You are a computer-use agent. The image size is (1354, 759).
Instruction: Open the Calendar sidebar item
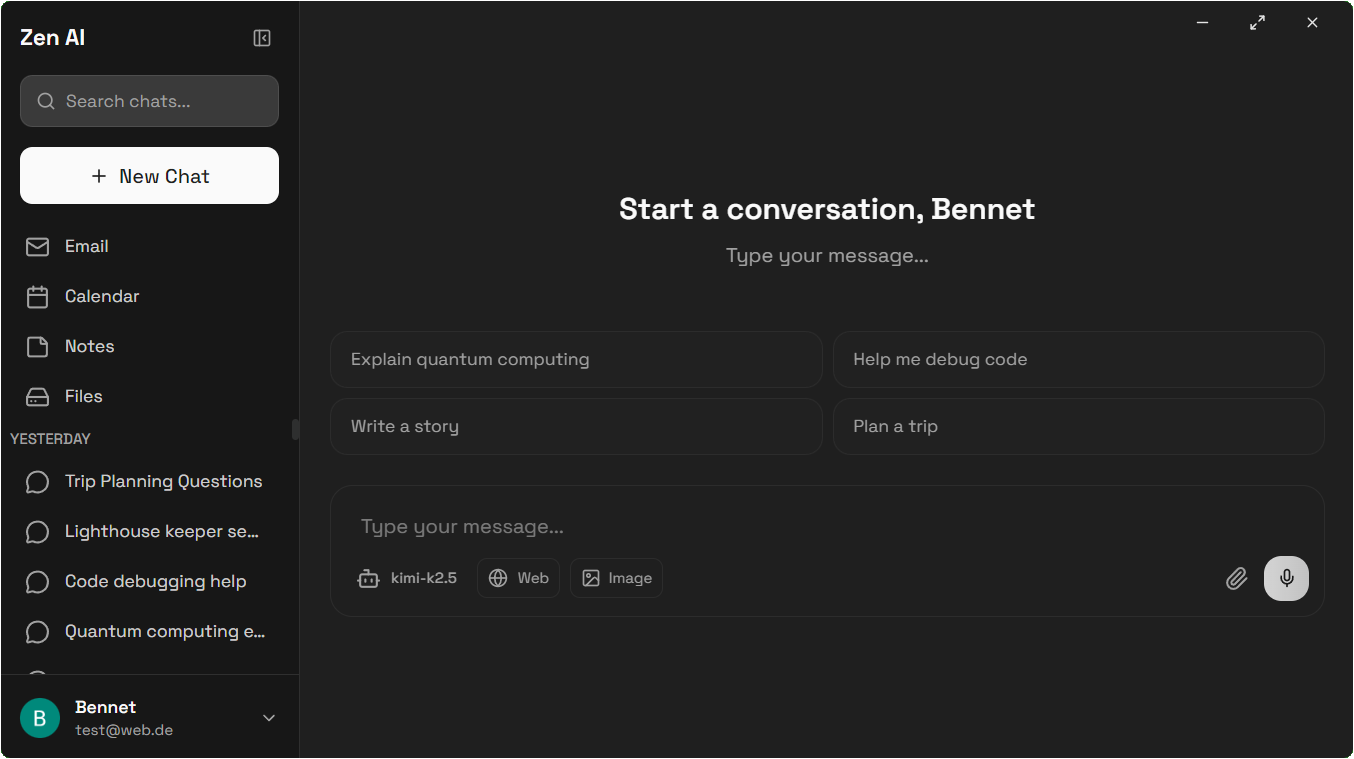click(150, 296)
